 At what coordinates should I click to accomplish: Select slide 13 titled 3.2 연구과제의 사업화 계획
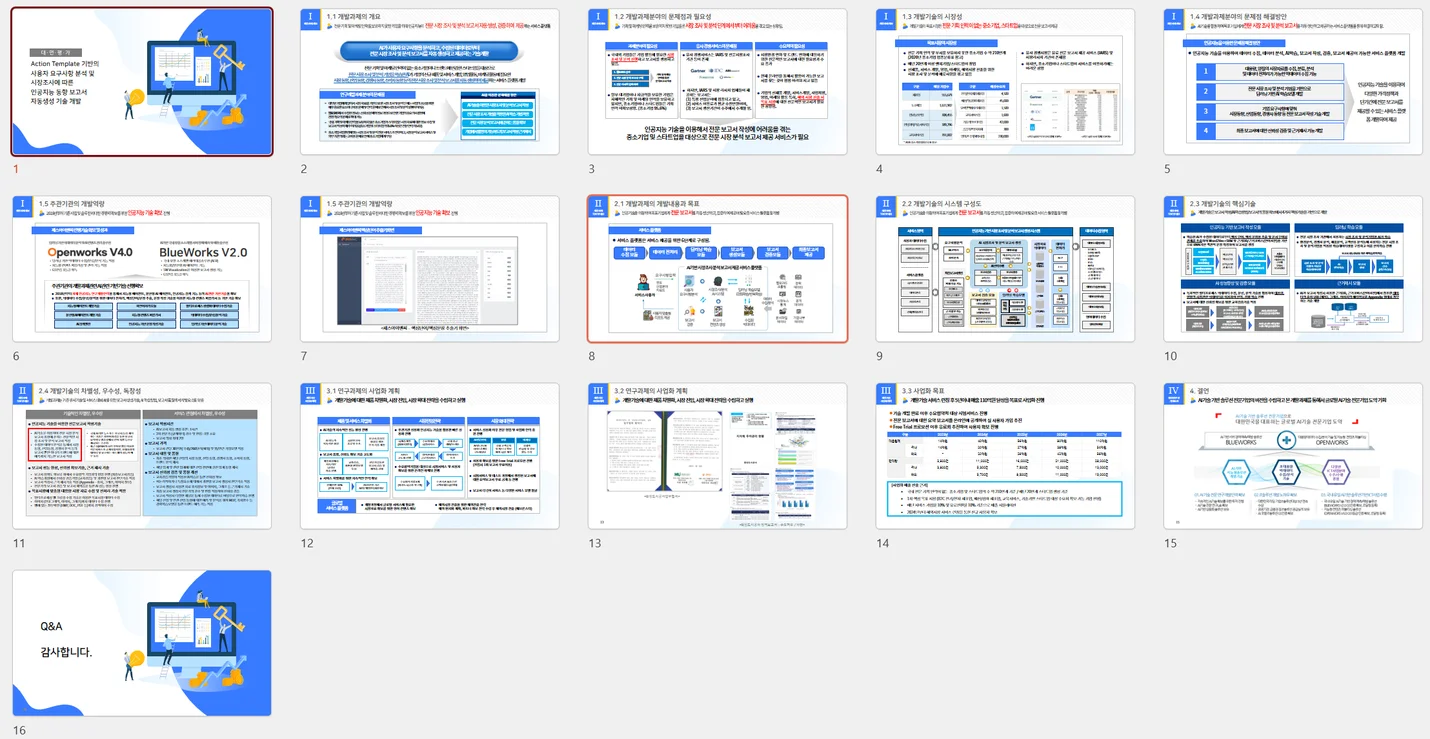point(717,456)
